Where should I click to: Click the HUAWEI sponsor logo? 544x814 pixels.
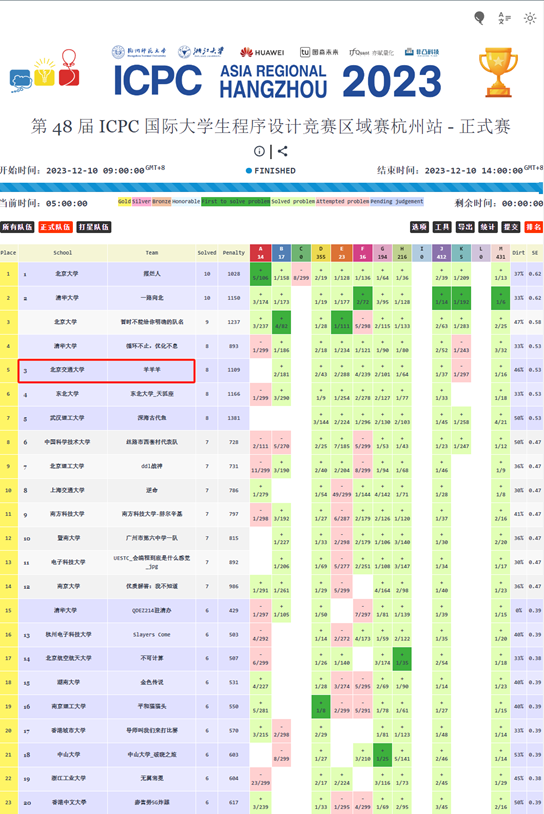[x=262, y=52]
